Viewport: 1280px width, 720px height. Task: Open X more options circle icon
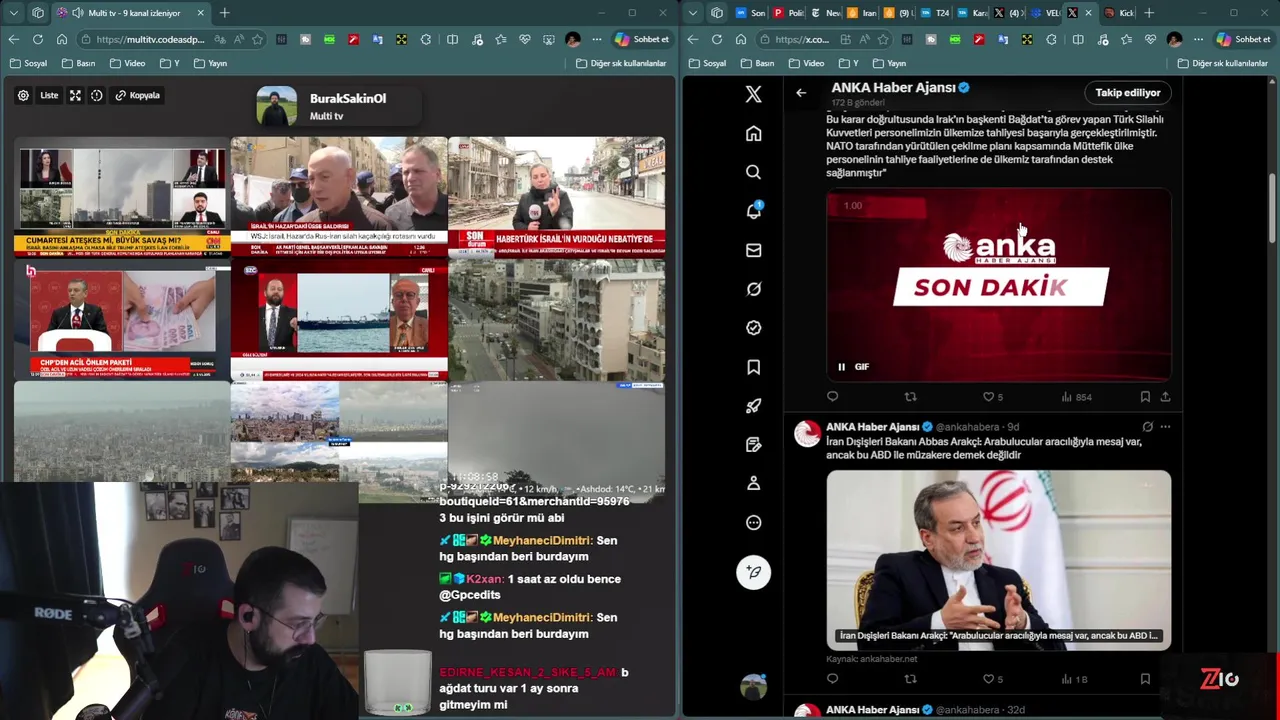pos(754,522)
